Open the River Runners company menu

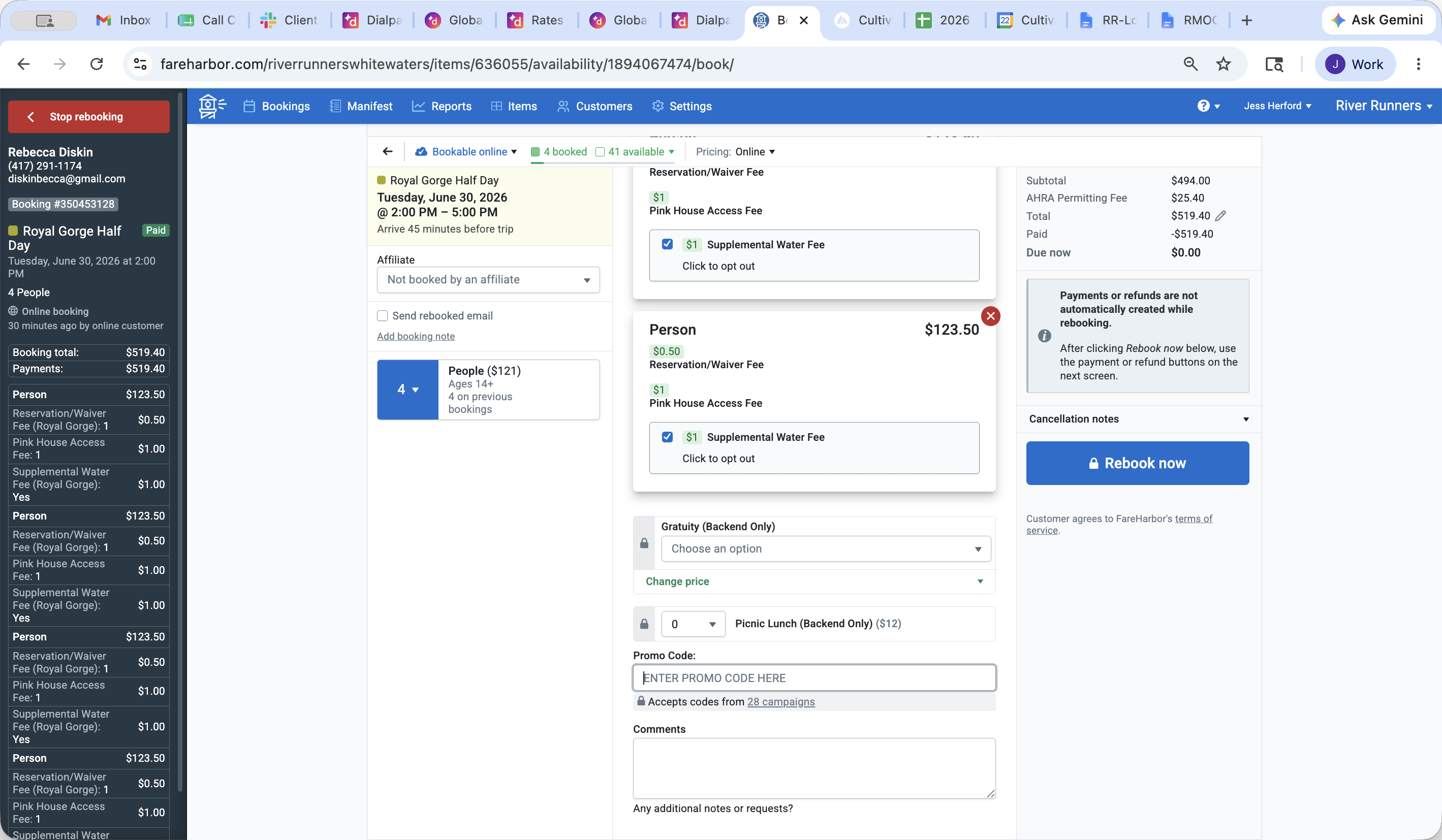click(1384, 106)
